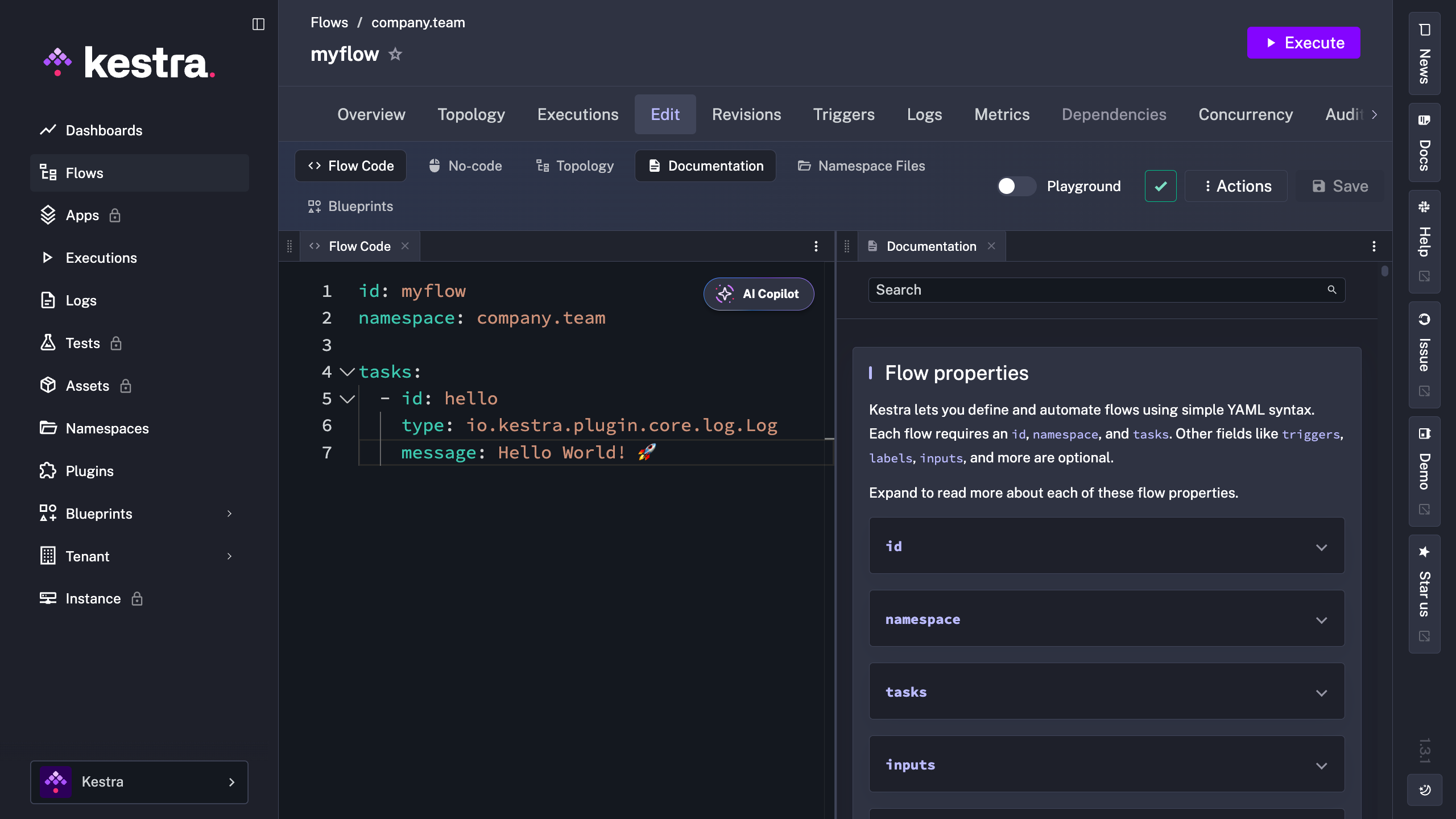Expand the inputs property section
Viewport: 1456px width, 819px height.
click(1321, 765)
